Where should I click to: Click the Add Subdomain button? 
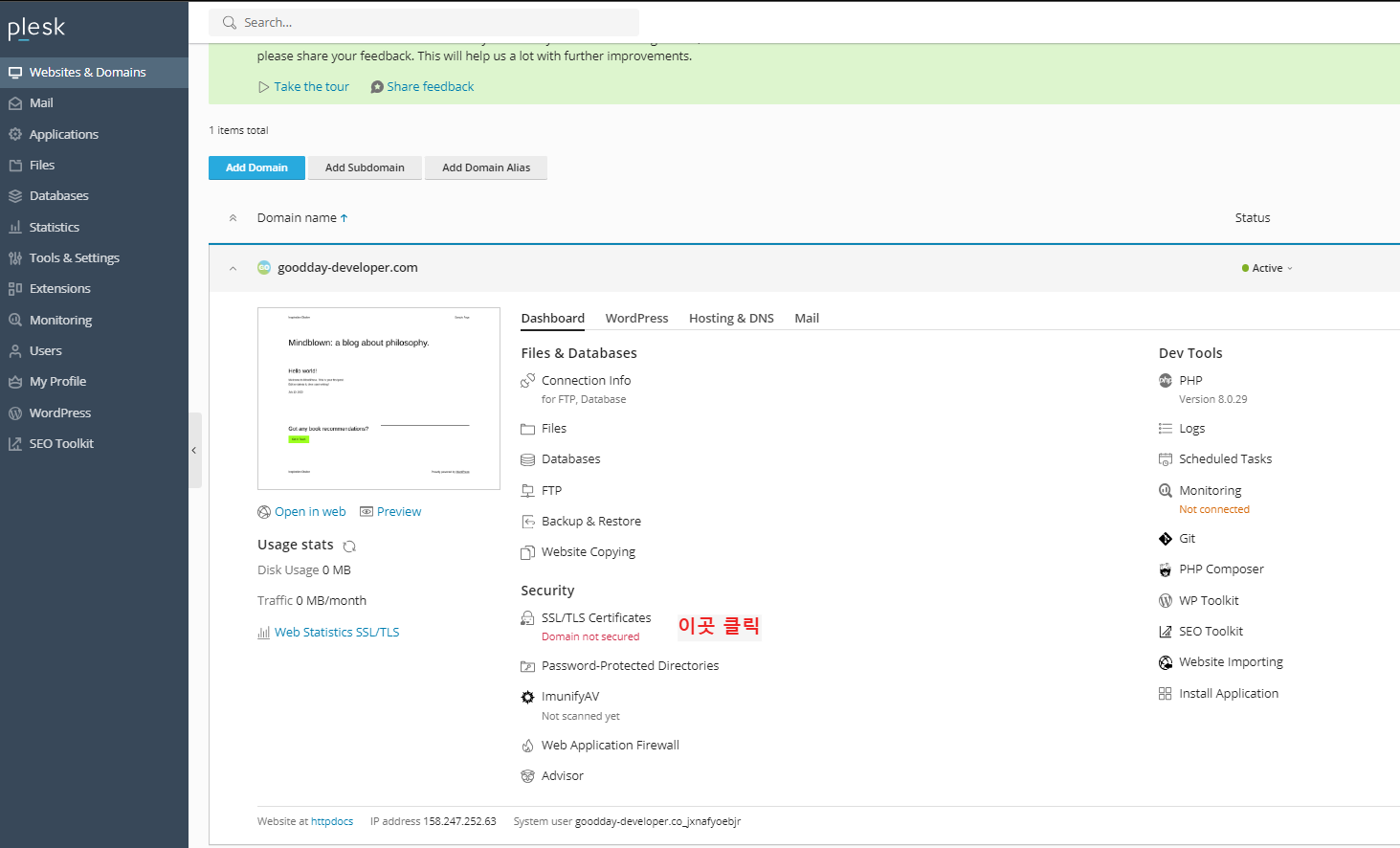tap(365, 167)
